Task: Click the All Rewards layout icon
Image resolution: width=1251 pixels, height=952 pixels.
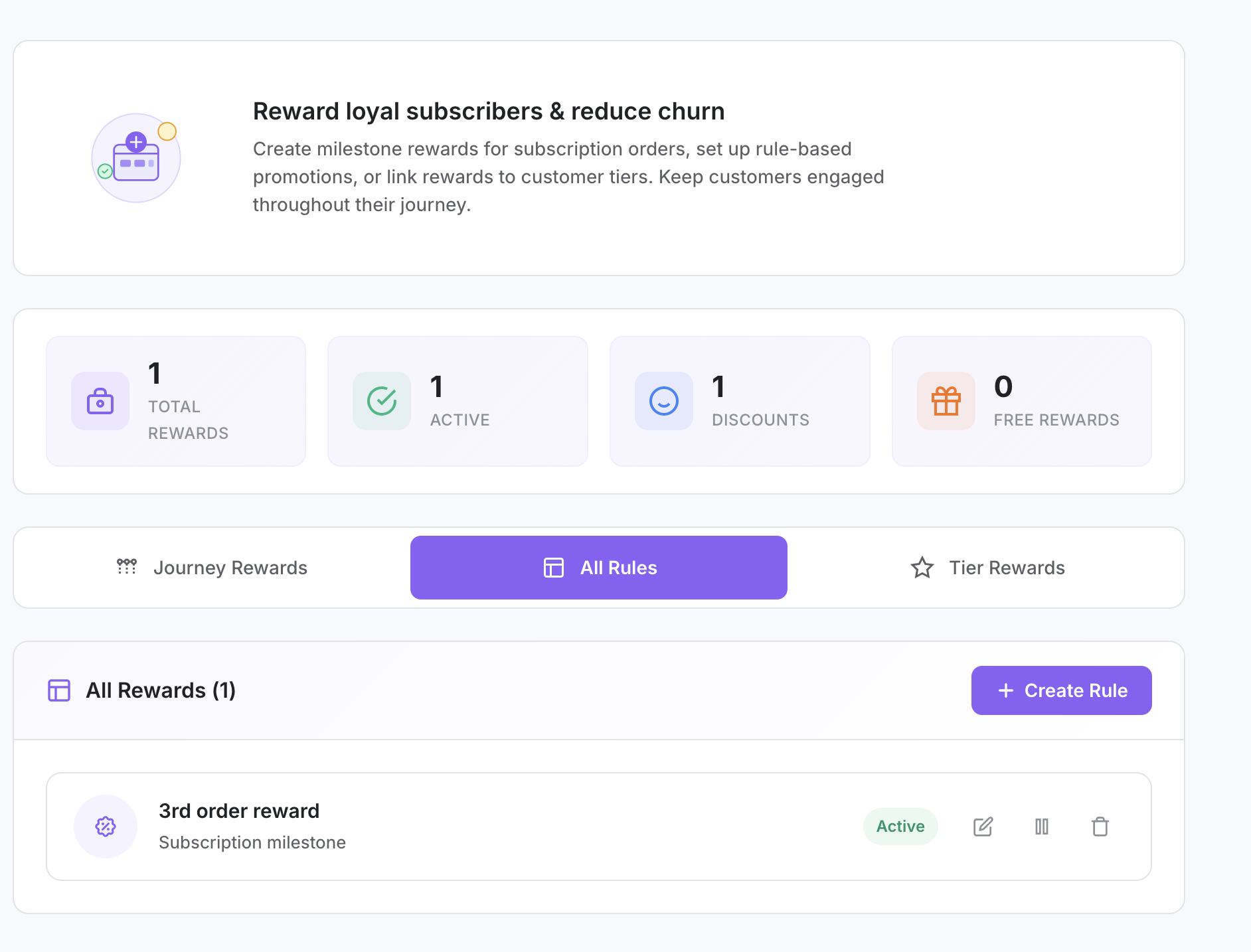Action: (59, 690)
